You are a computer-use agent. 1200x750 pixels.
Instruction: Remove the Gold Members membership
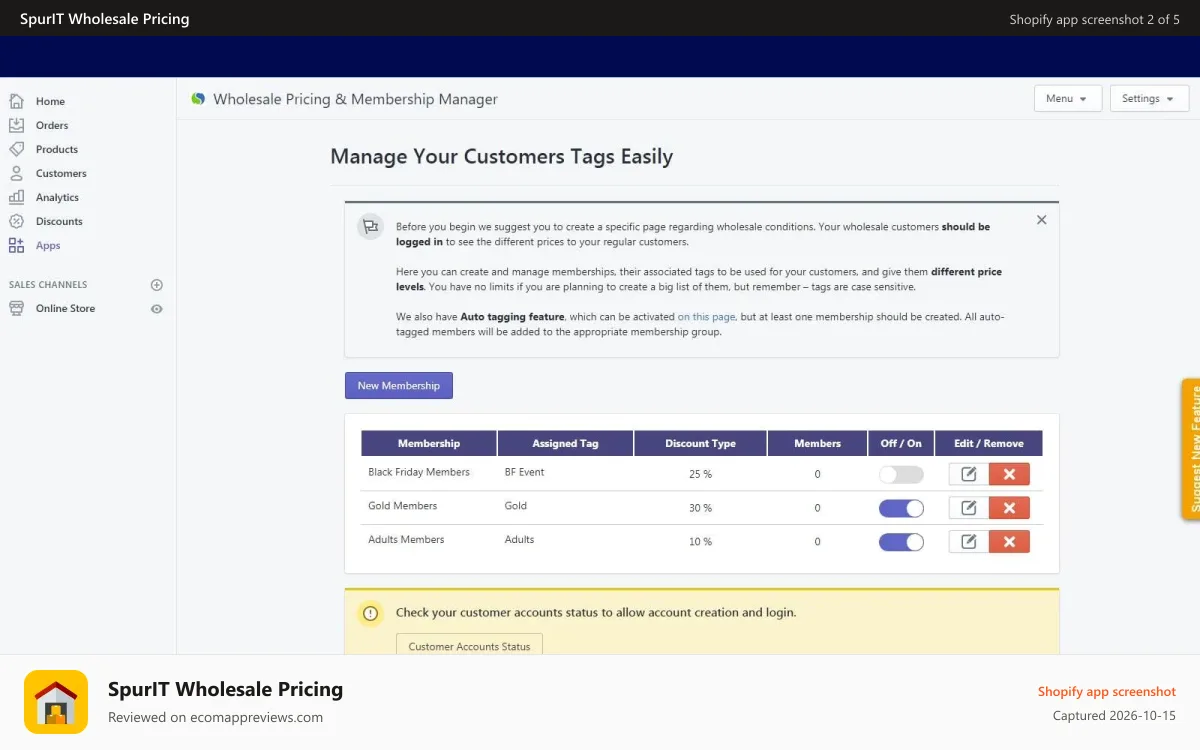pyautogui.click(x=1009, y=508)
